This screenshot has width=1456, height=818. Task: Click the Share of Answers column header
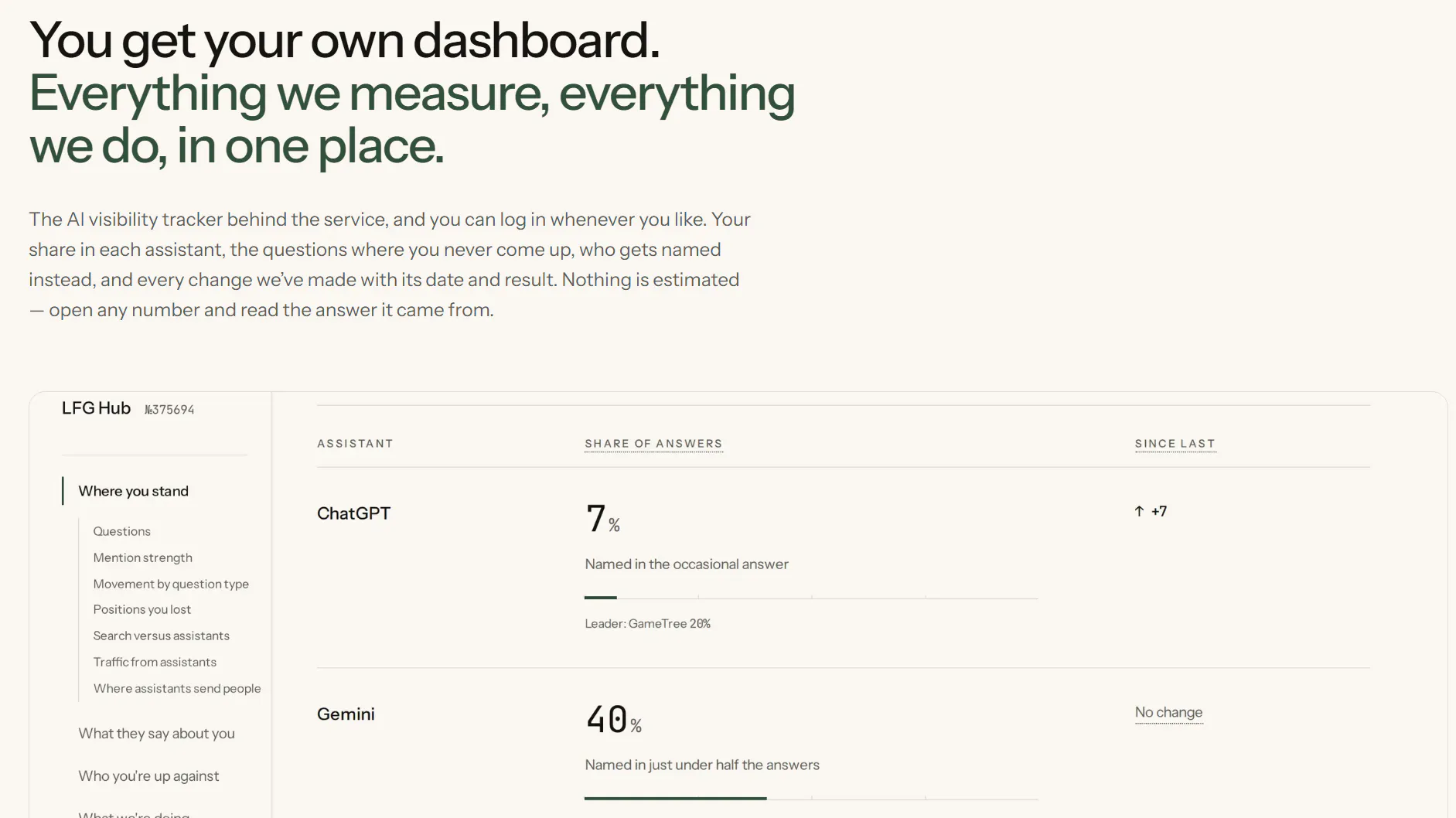pos(653,444)
